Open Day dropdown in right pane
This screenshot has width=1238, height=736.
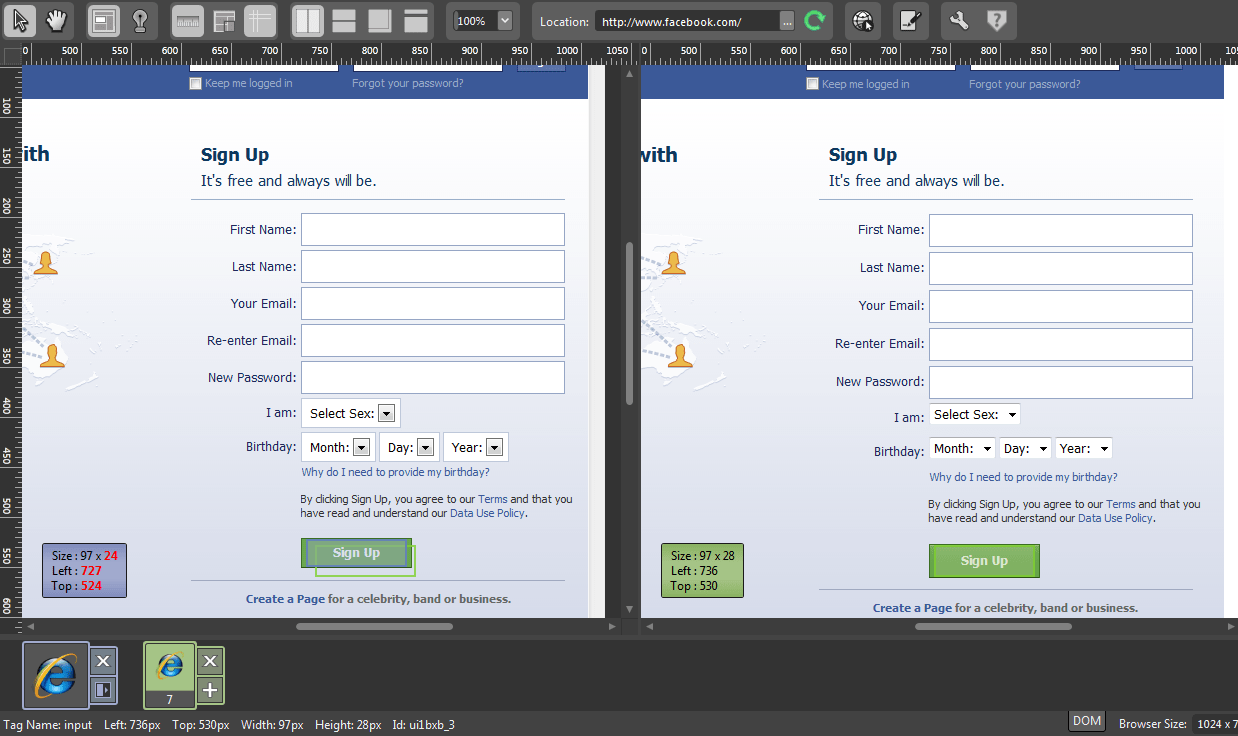1025,448
